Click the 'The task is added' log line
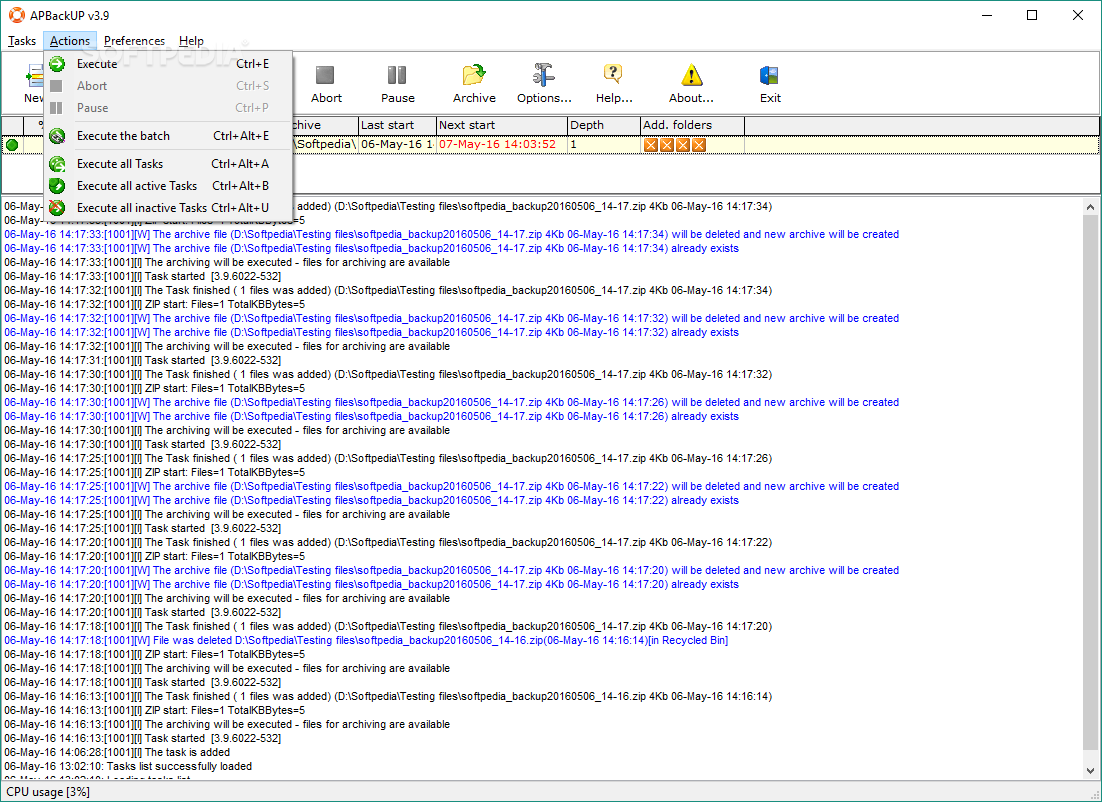Image resolution: width=1102 pixels, height=802 pixels. click(x=117, y=752)
